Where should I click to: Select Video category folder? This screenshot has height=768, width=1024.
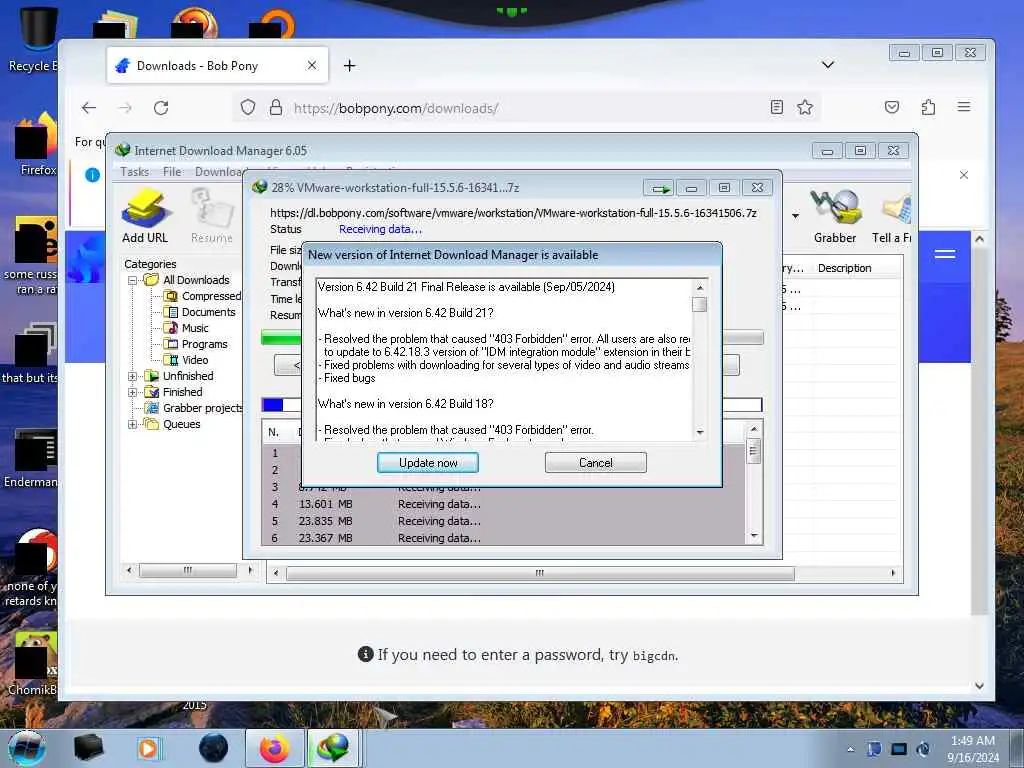pos(187,360)
